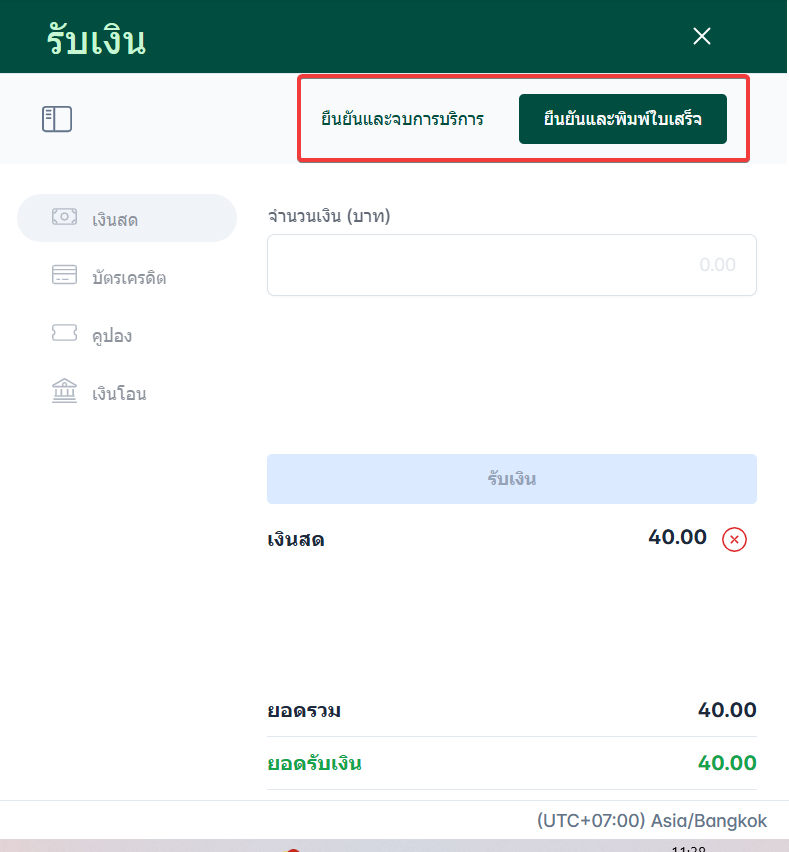Viewport: 789px width, 852px height.
Task: Switch to the บัตรเครดิต payment tab
Action: point(128,277)
